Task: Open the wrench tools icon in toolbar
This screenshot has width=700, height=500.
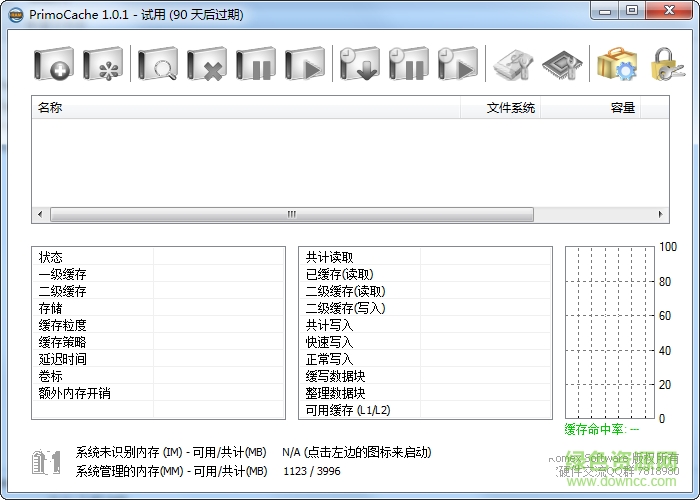Action: pyautogui.click(x=513, y=66)
